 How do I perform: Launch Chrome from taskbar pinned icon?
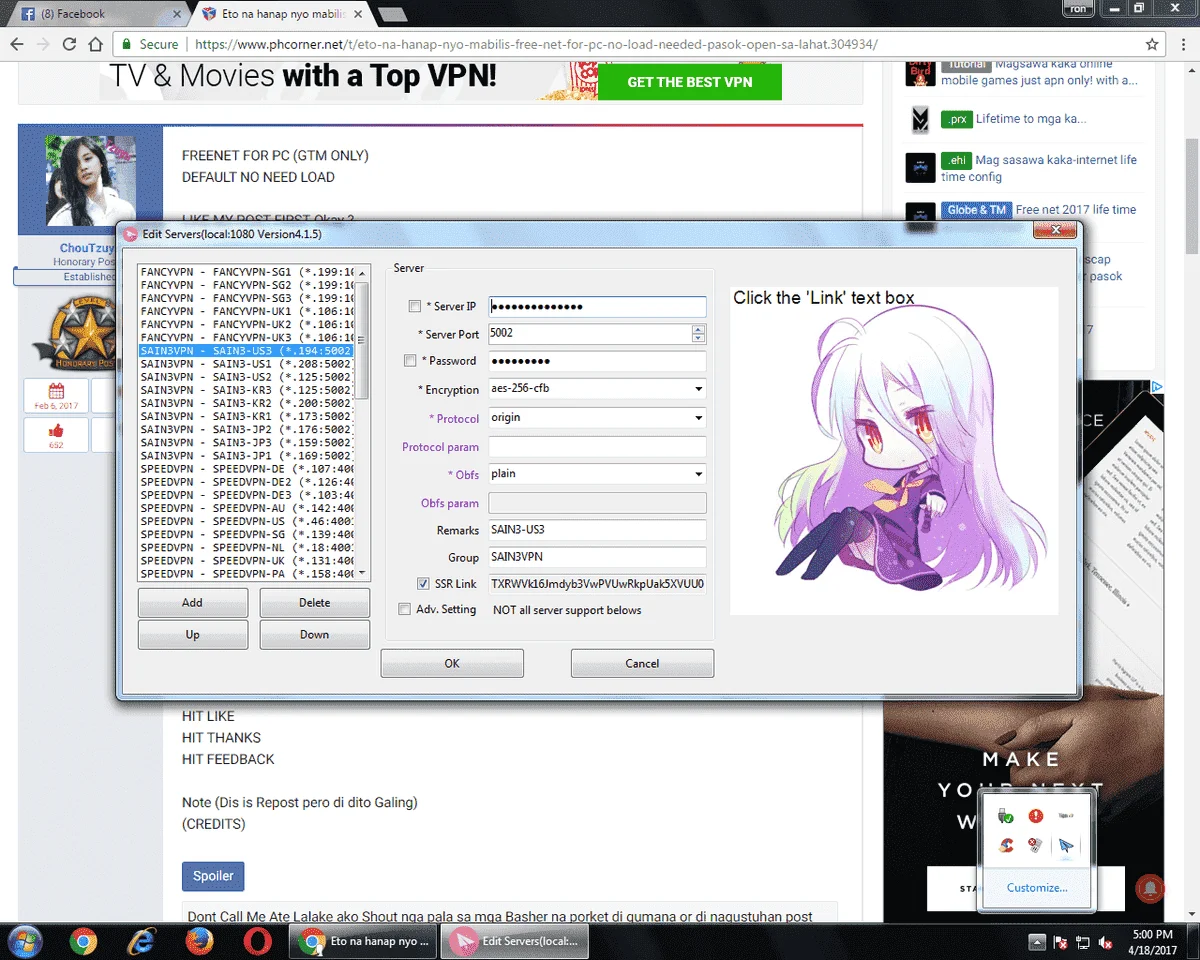83,941
